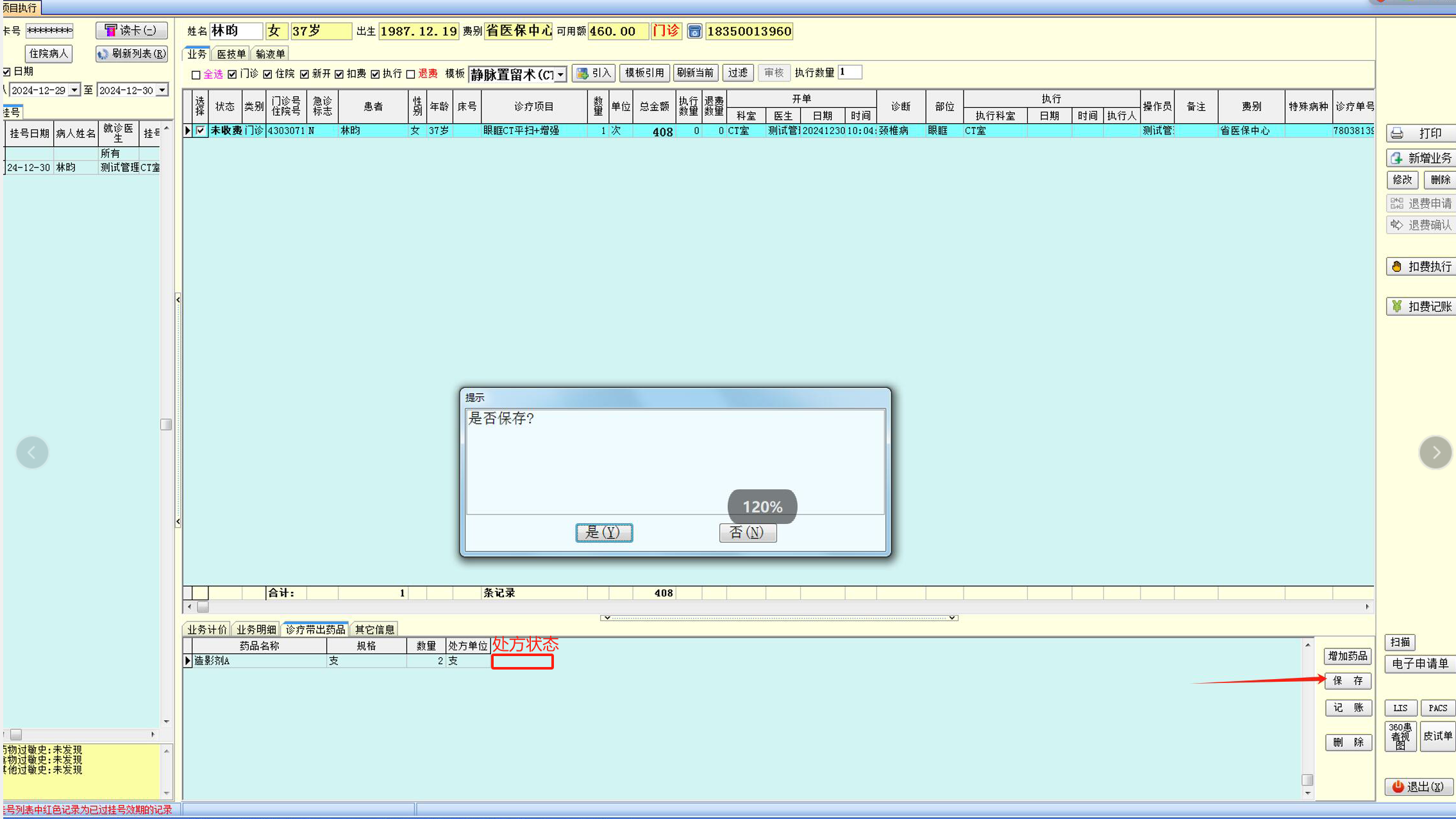Image resolution: width=1456 pixels, height=819 pixels.
Task: Switch to the 医技单 tab
Action: (x=231, y=54)
